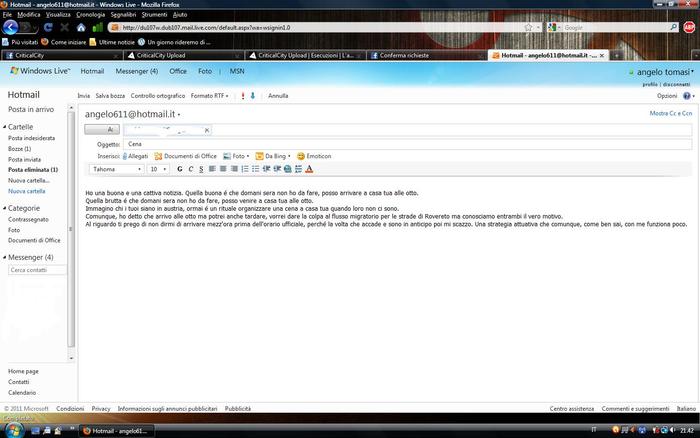Insert Documenti di Office
Screen dimensions: 700x438
[x=185, y=156]
